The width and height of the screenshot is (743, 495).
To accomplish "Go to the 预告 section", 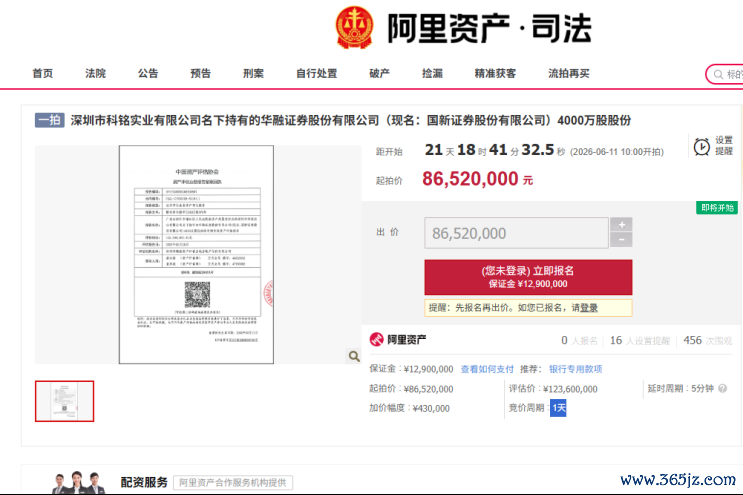I will (x=200, y=73).
